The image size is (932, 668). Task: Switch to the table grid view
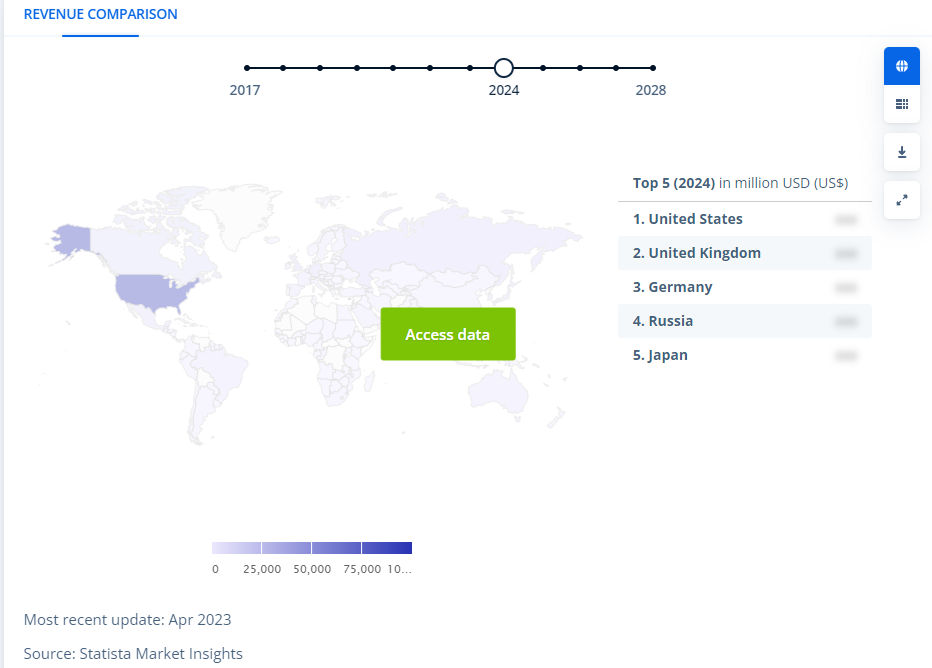[x=901, y=104]
